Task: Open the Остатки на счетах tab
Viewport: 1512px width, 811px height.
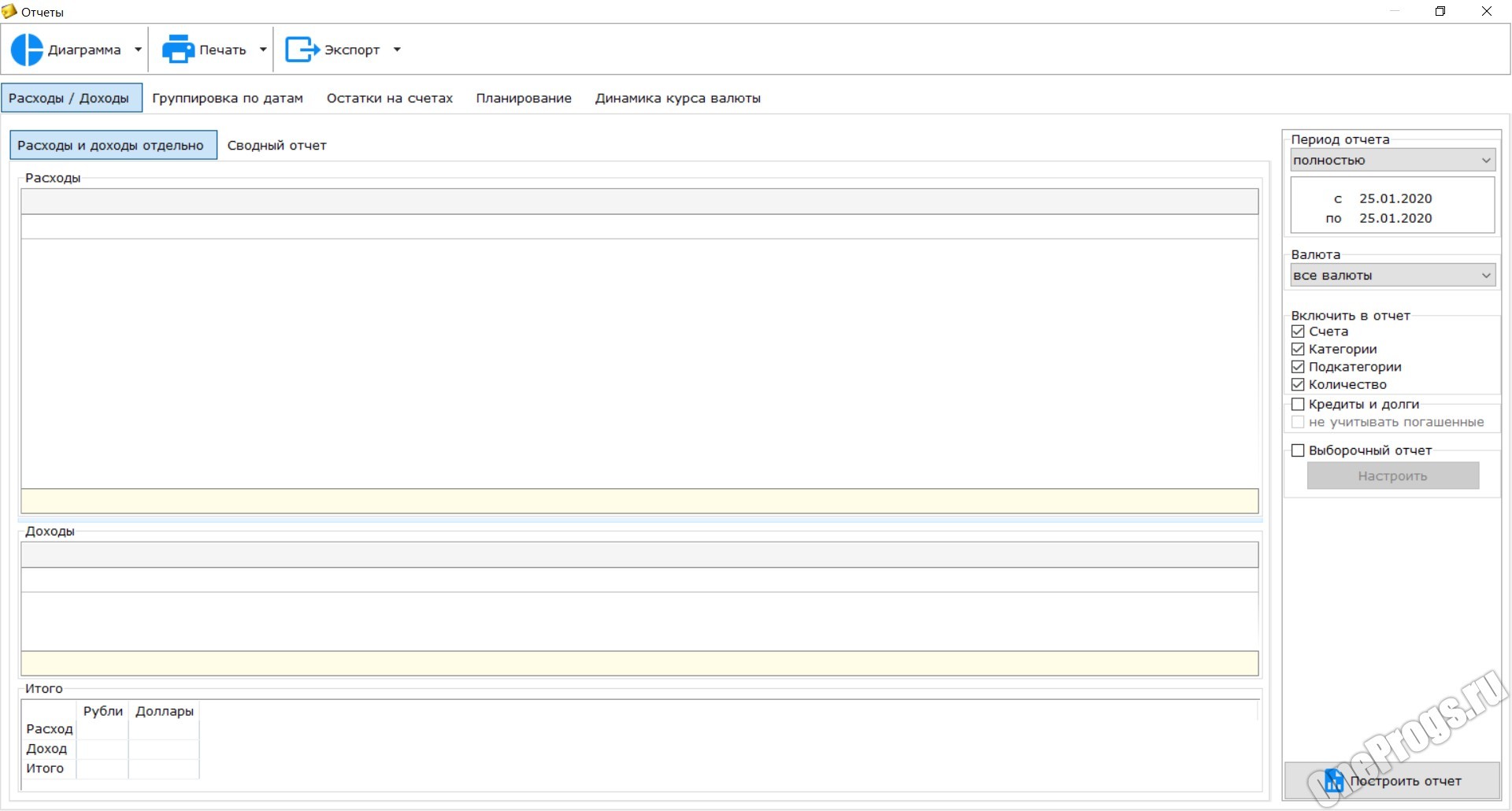Action: click(x=390, y=98)
